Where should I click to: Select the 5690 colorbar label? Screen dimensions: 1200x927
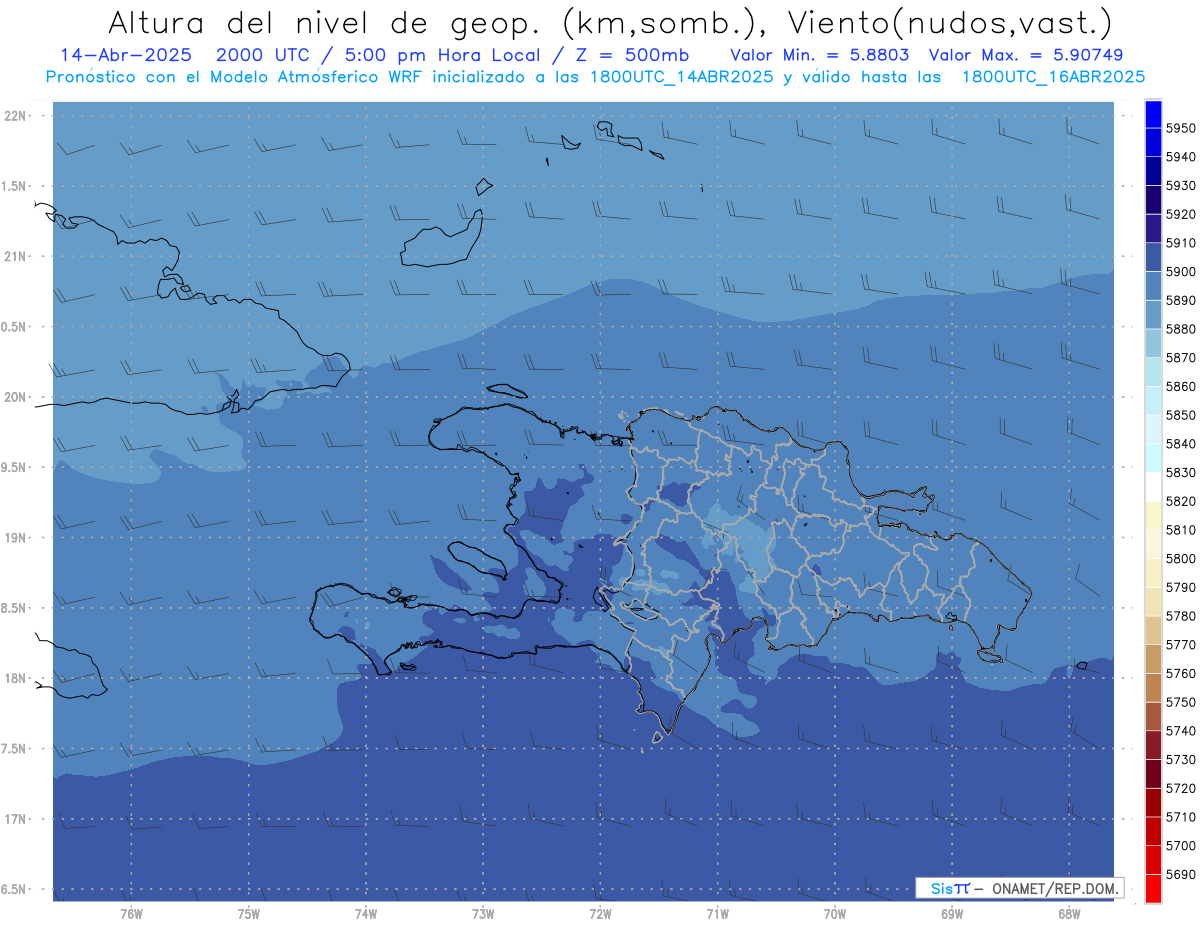coord(1181,874)
